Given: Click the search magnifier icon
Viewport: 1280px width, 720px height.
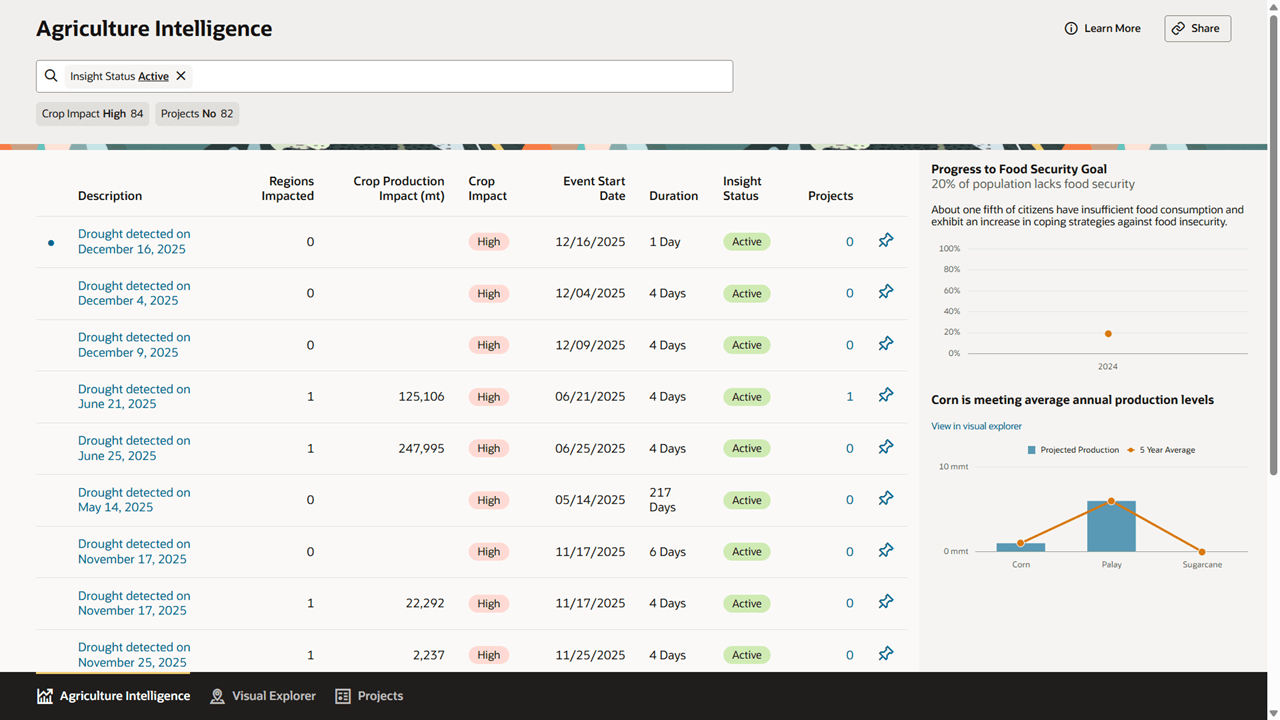Looking at the screenshot, I should (51, 76).
